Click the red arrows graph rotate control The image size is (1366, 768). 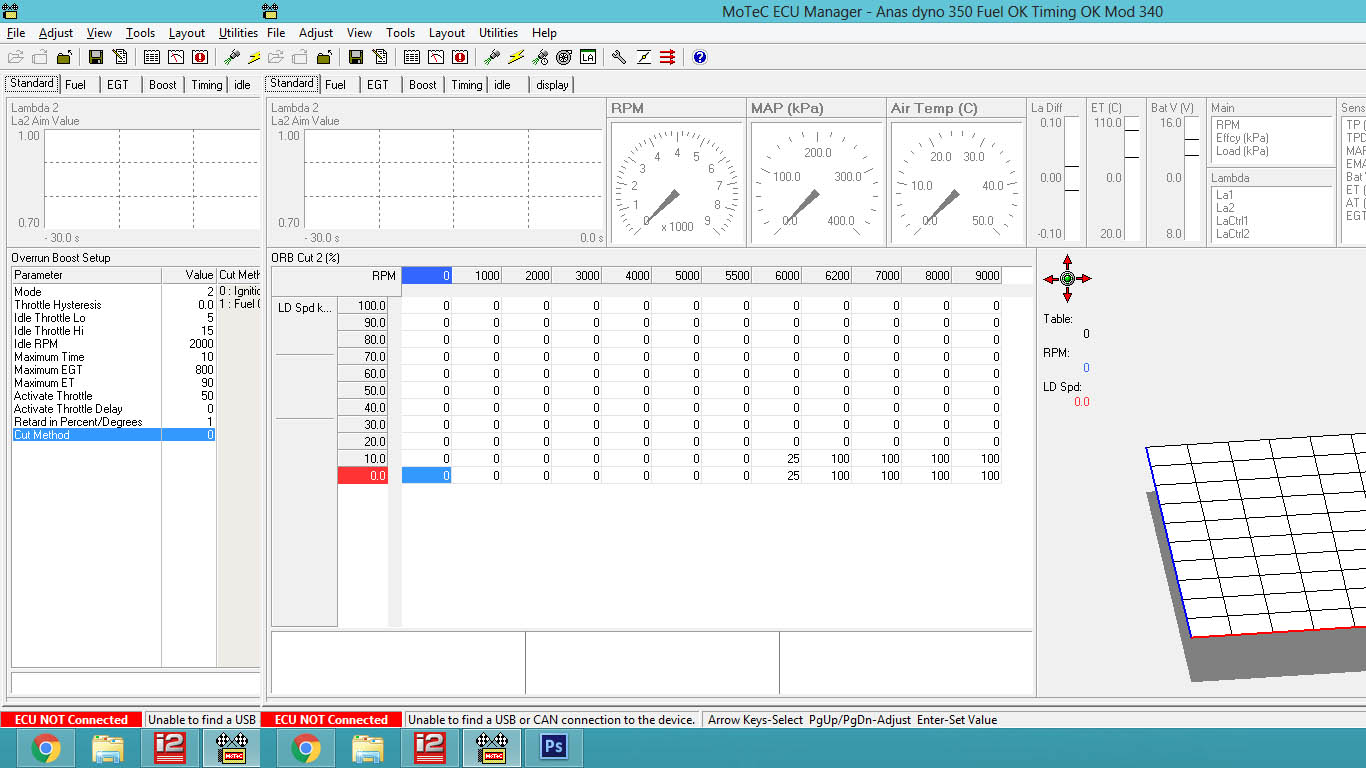pos(1067,278)
